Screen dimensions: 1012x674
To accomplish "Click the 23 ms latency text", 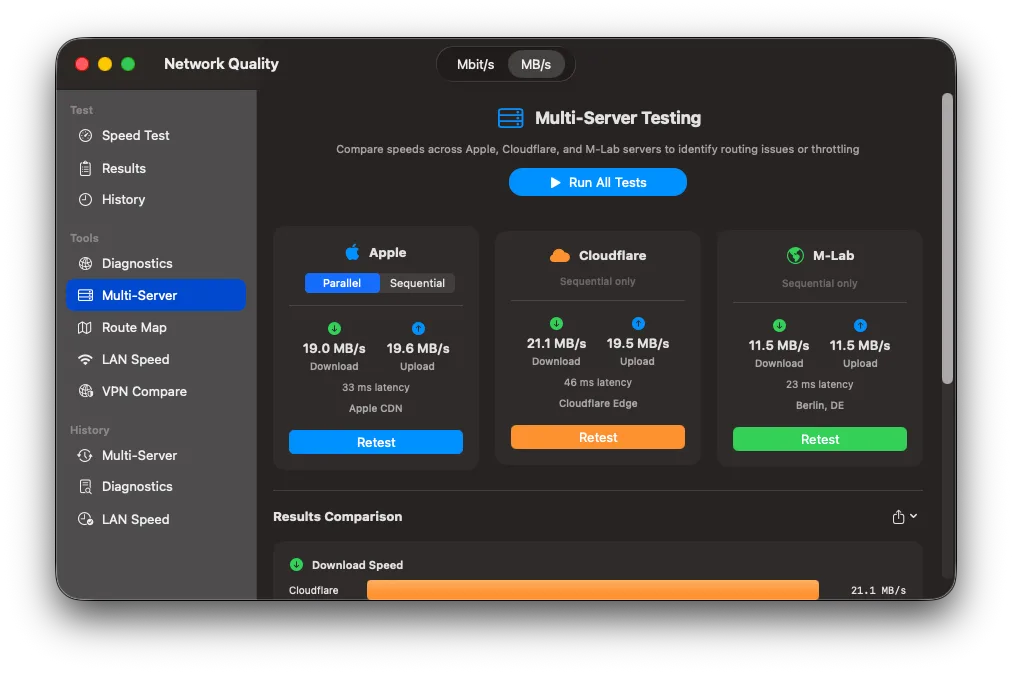I will 820,384.
